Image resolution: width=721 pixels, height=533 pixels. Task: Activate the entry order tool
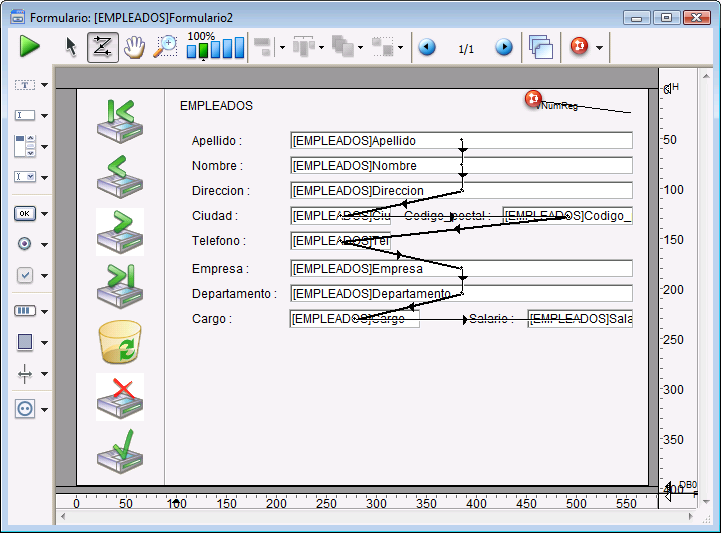102,46
